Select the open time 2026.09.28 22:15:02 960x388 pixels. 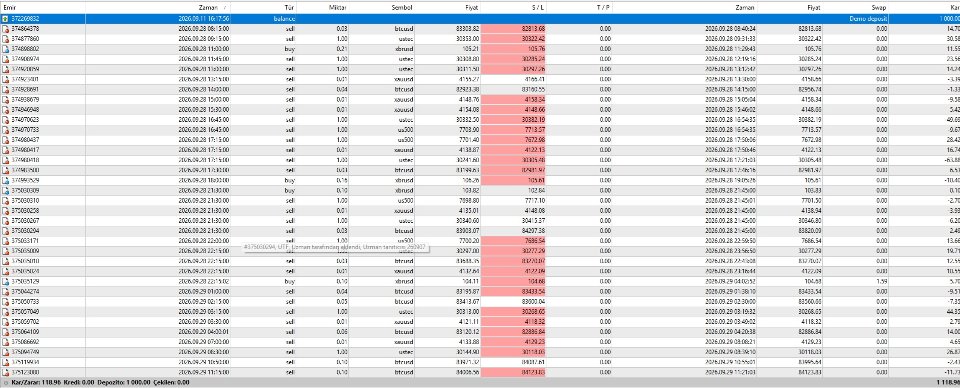[x=204, y=282]
